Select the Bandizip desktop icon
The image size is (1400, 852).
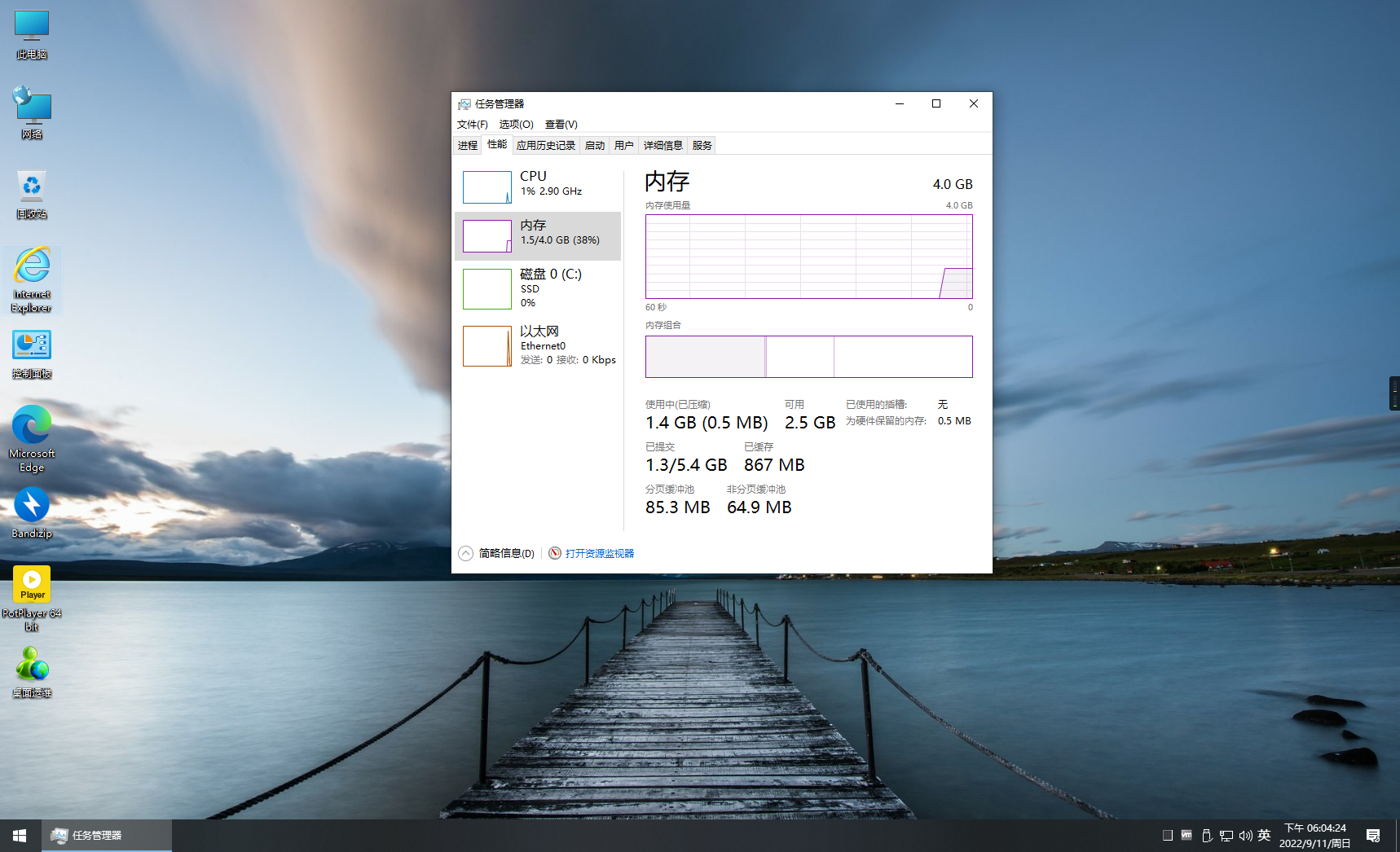coord(32,512)
